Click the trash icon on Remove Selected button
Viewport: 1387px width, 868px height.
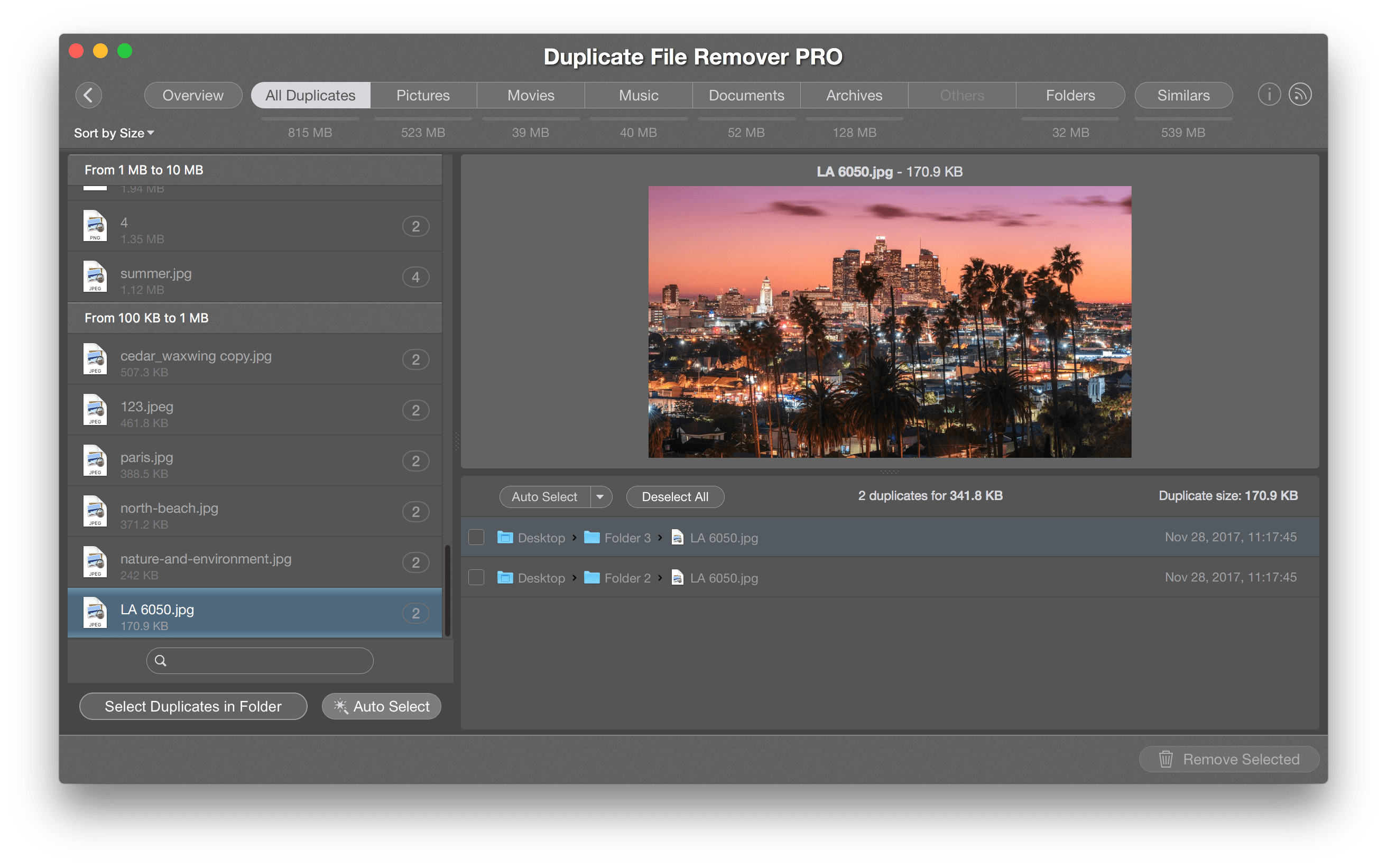(x=1166, y=759)
